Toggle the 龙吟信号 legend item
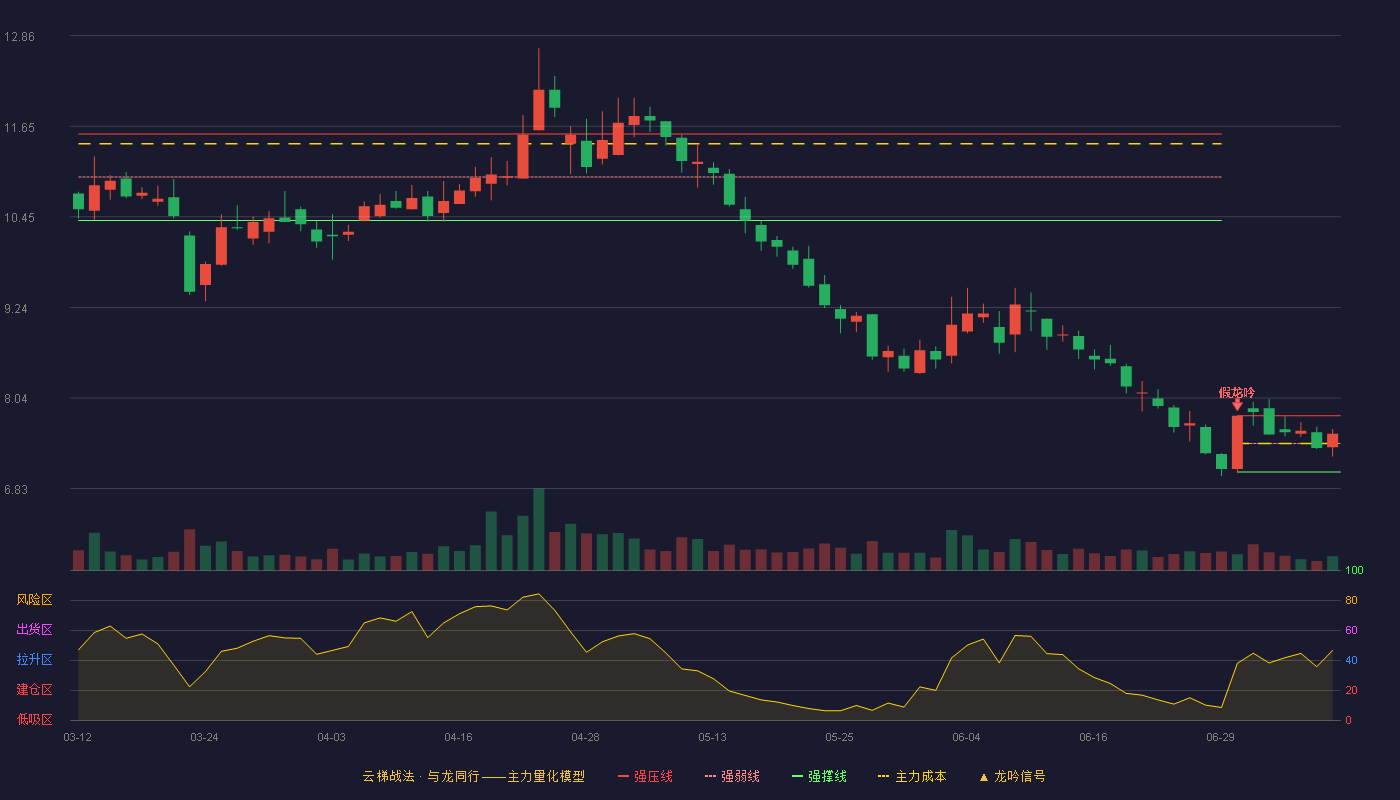This screenshot has width=1400, height=800. (1012, 776)
